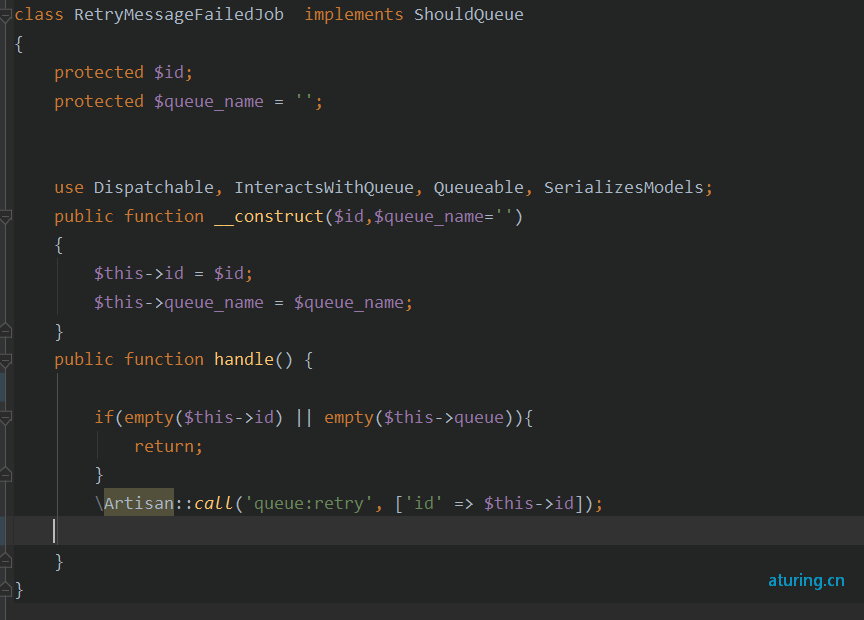The height and width of the screenshot is (620, 864).
Task: Click the '||' operator in the if condition
Action: [304, 417]
